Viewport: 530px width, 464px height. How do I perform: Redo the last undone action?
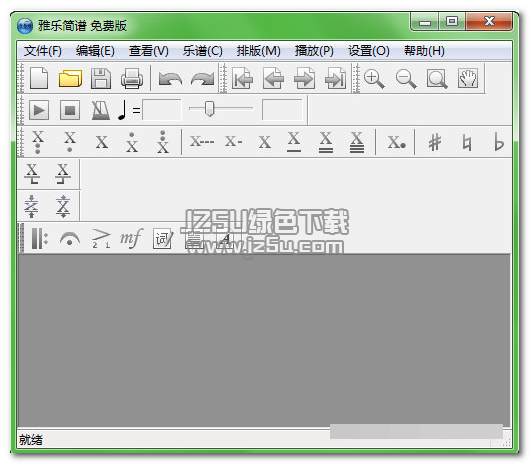click(202, 79)
